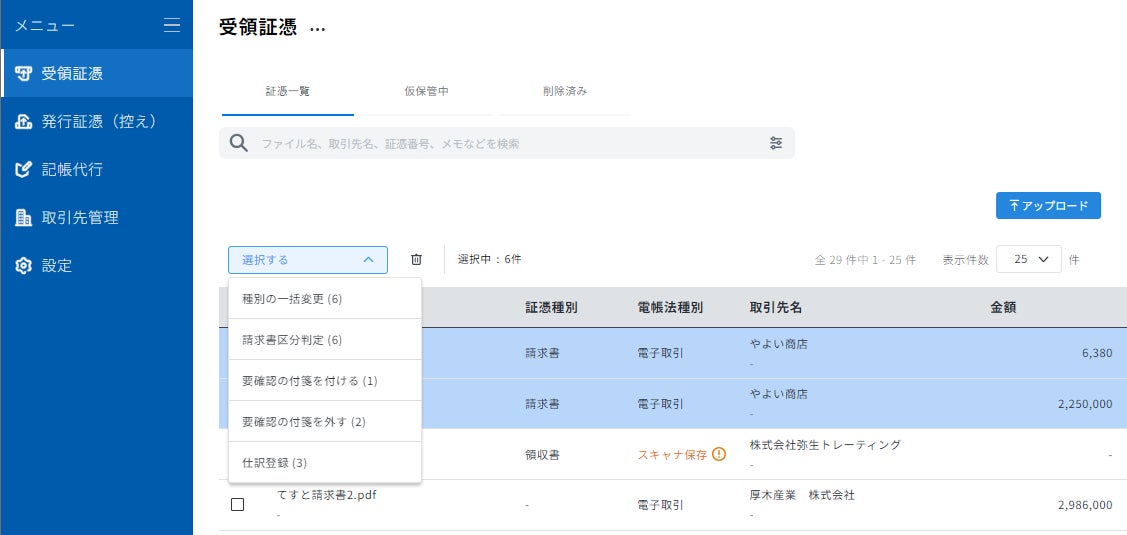Open the 受領証憑 title ellipsis menu
Viewport: 1127px width, 535px height.
(318, 29)
